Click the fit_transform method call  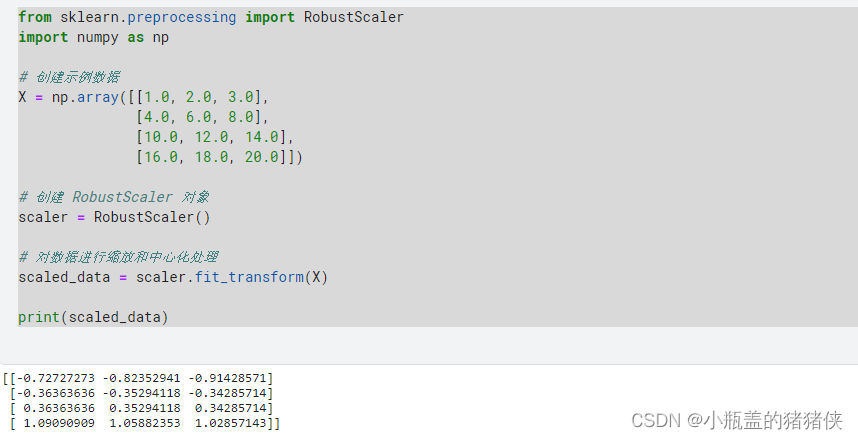(x=250, y=277)
